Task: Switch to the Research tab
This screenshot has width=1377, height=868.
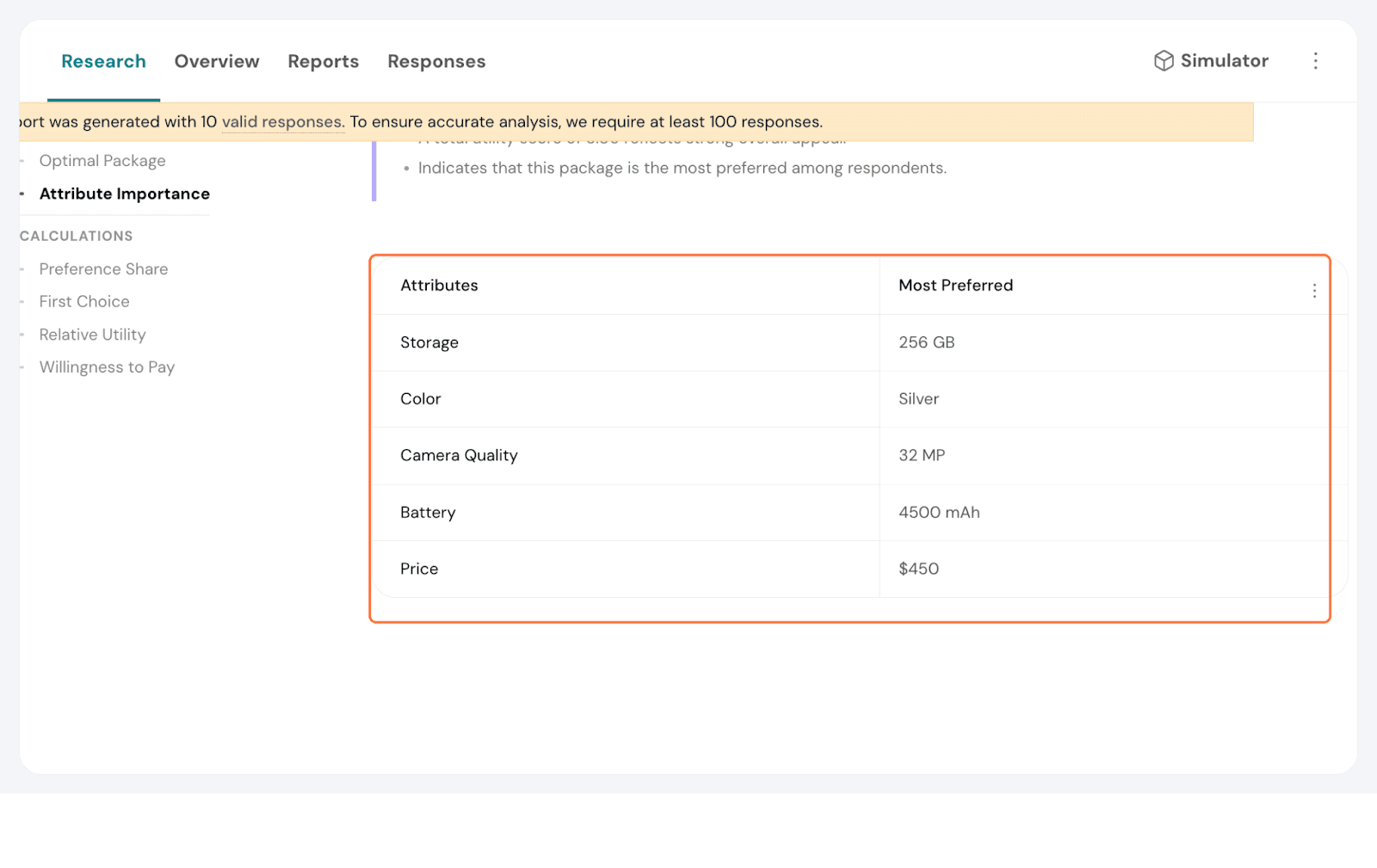Action: (x=103, y=62)
